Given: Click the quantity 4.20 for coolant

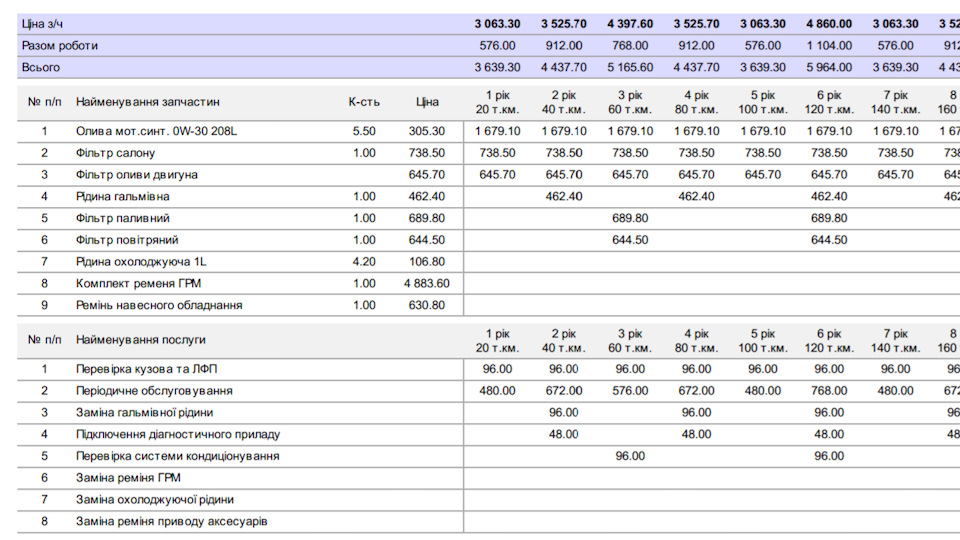Looking at the screenshot, I should pos(364,262).
